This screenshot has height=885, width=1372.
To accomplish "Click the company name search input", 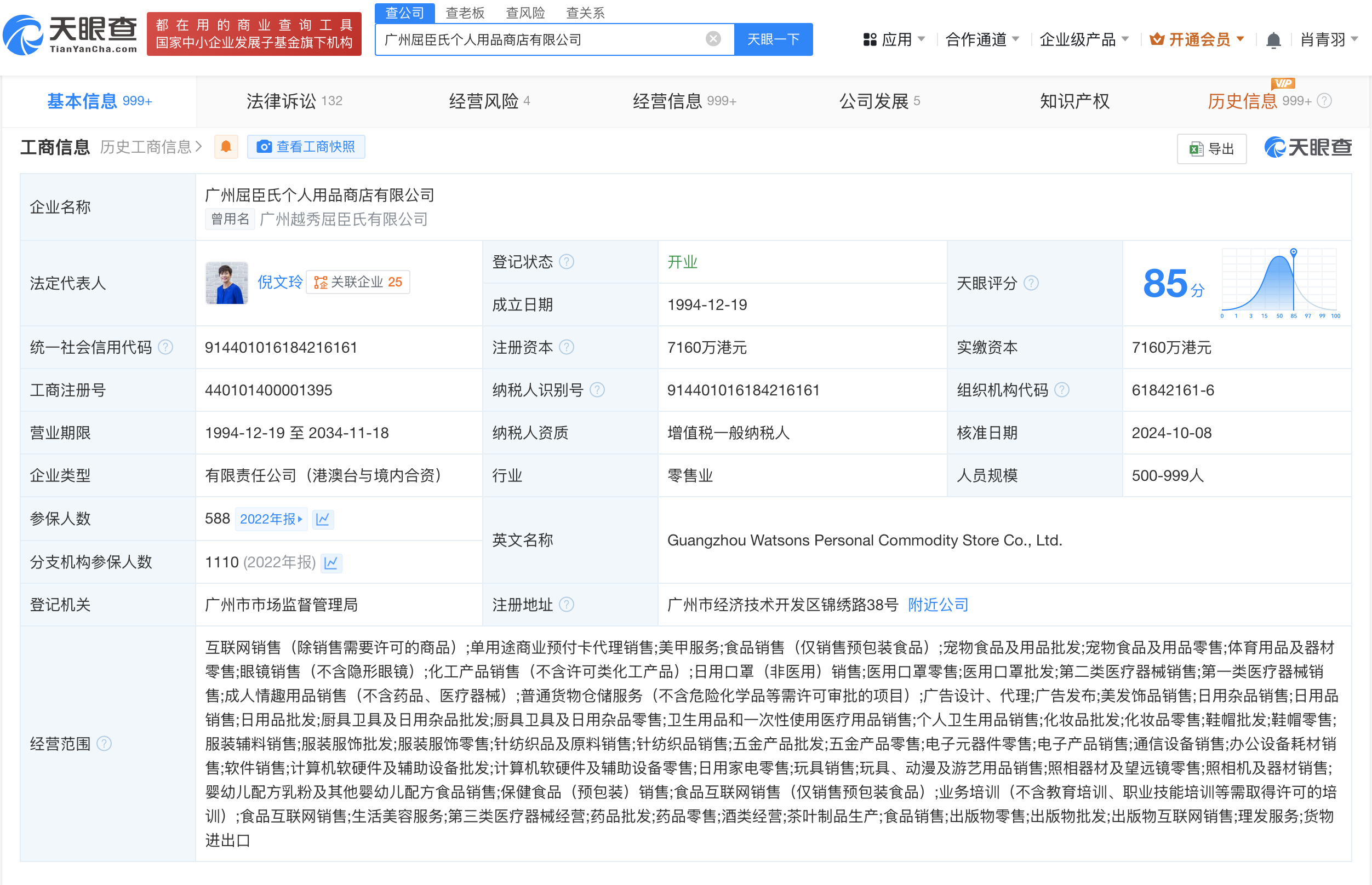I will (540, 39).
